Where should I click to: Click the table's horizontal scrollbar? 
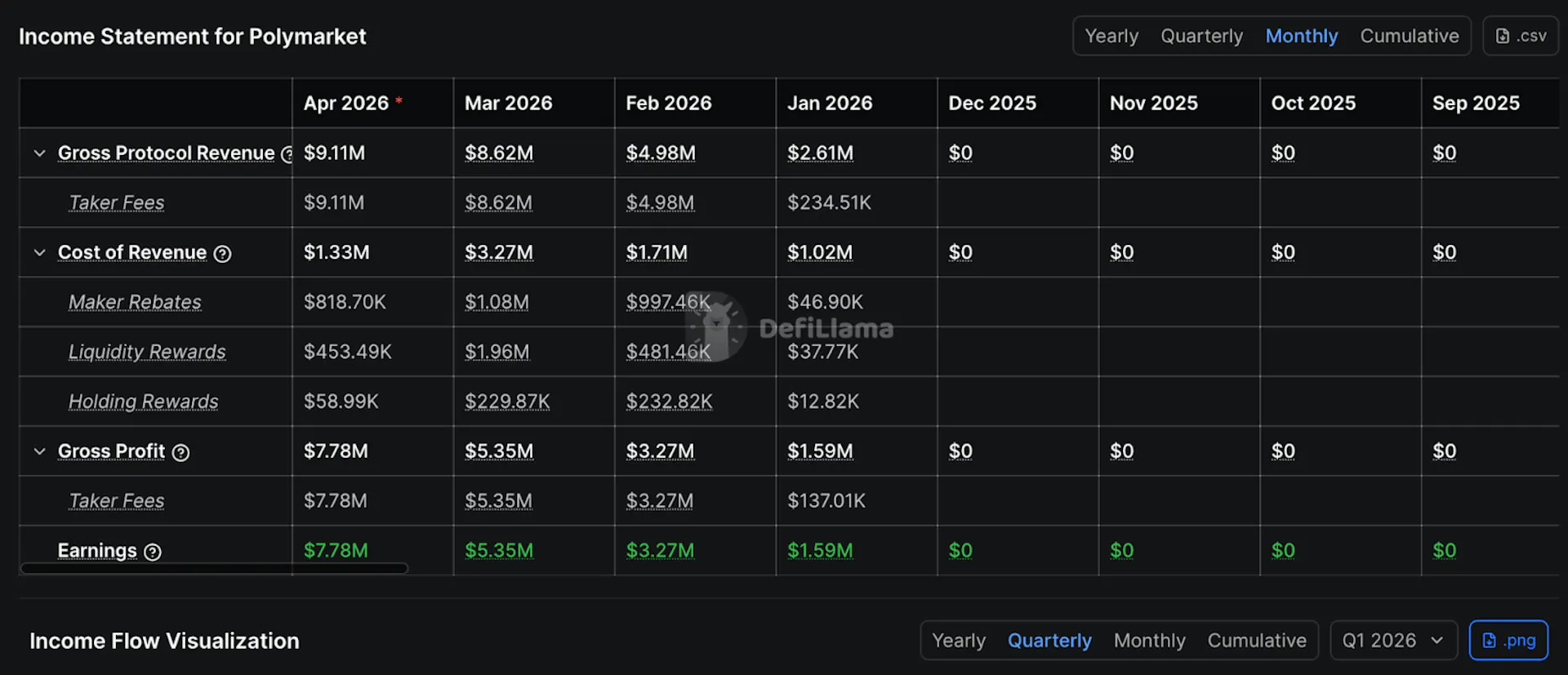click(214, 568)
